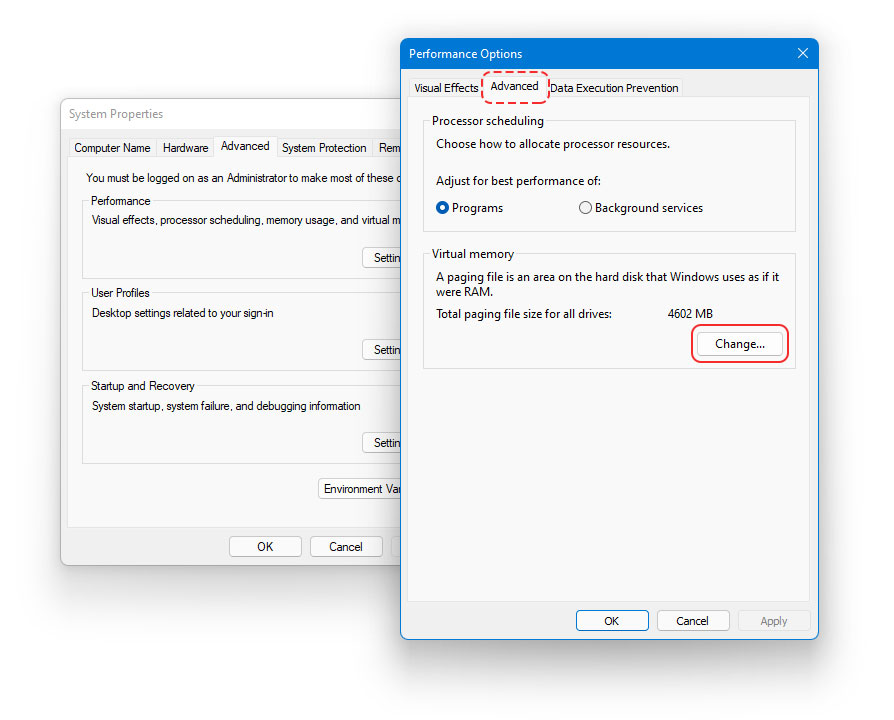This screenshot has height=720, width=894.
Task: Open Performance Settings in System Properties
Action: [x=384, y=257]
